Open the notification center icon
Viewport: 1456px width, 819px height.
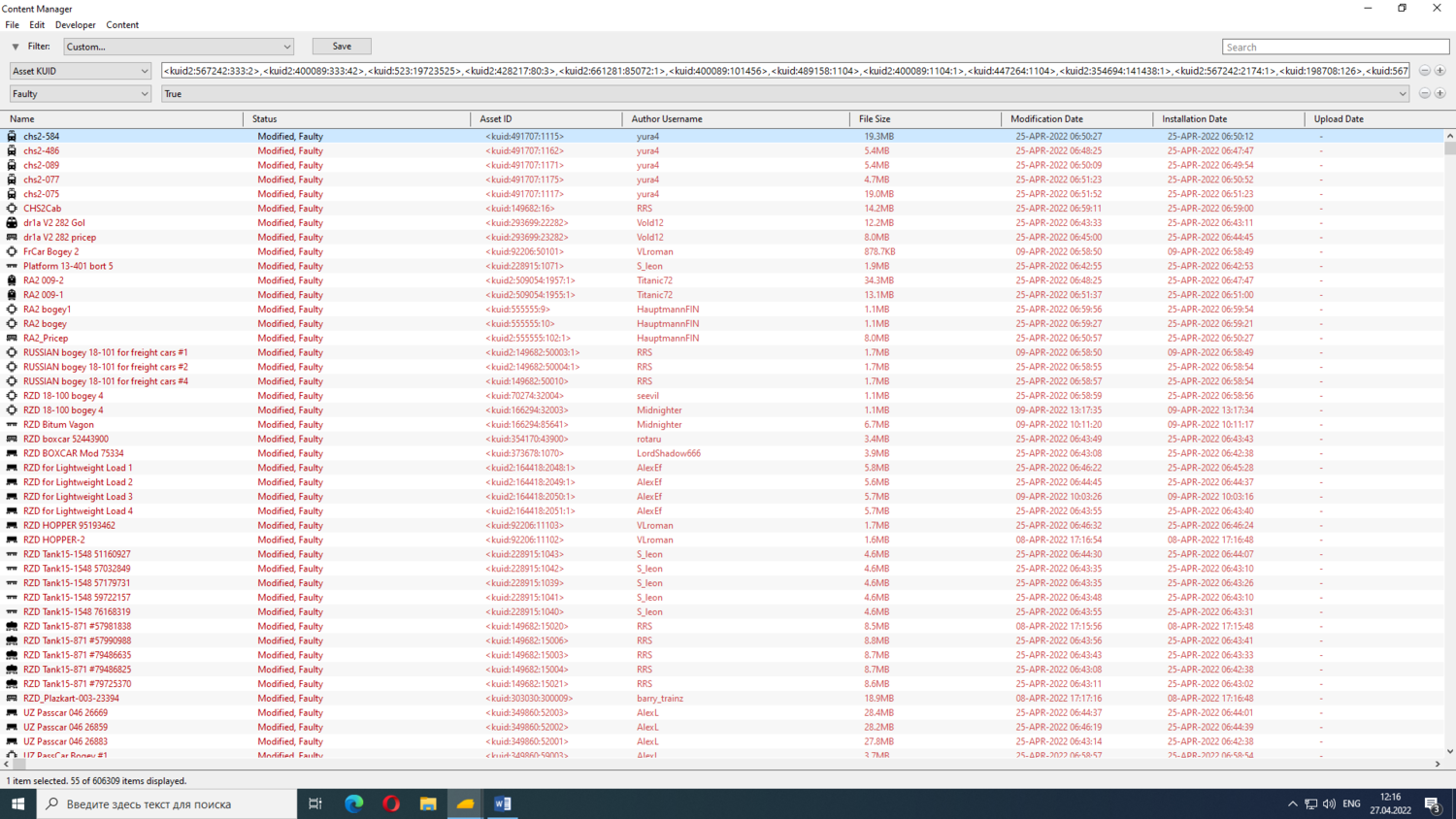pyautogui.click(x=1433, y=803)
